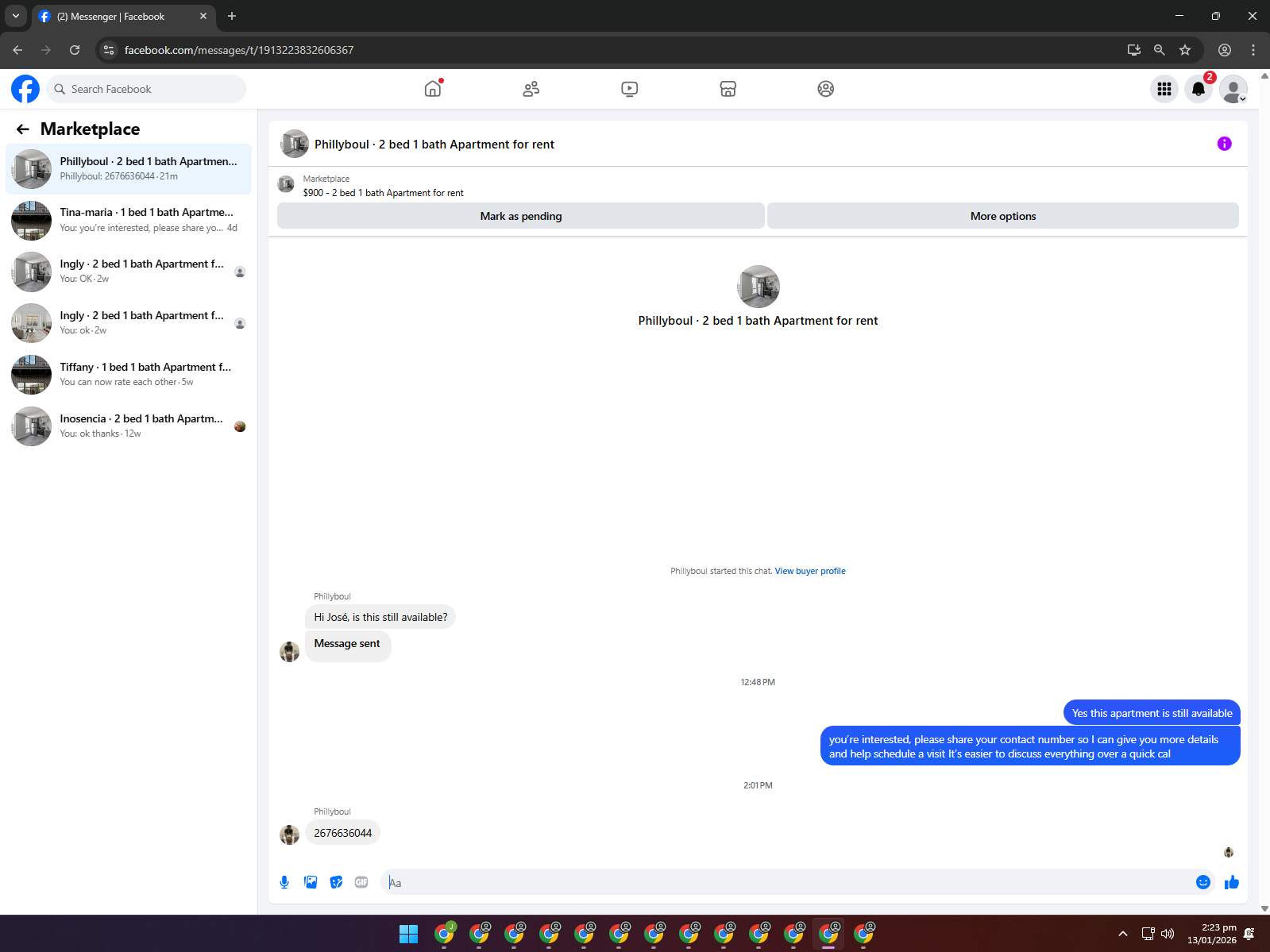
Task: Open the Groups icon in top navigation
Action: coord(826,89)
